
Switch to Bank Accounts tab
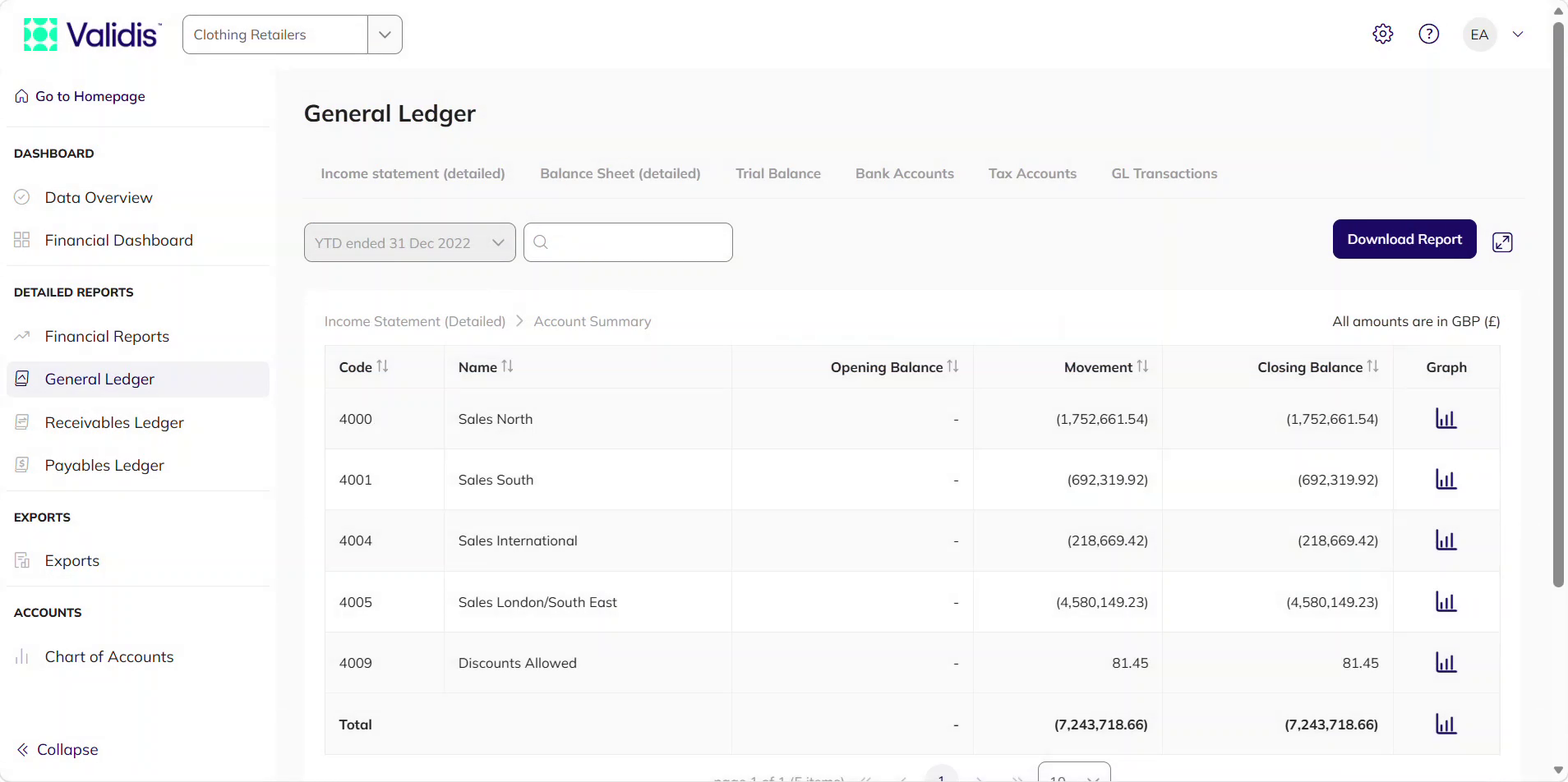pos(905,173)
